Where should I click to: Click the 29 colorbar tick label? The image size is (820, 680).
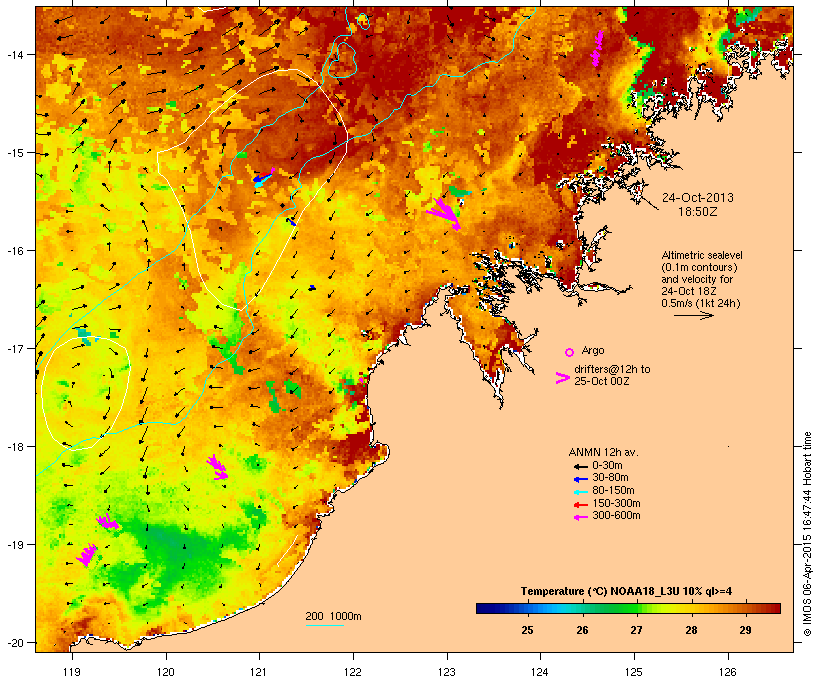tap(746, 630)
